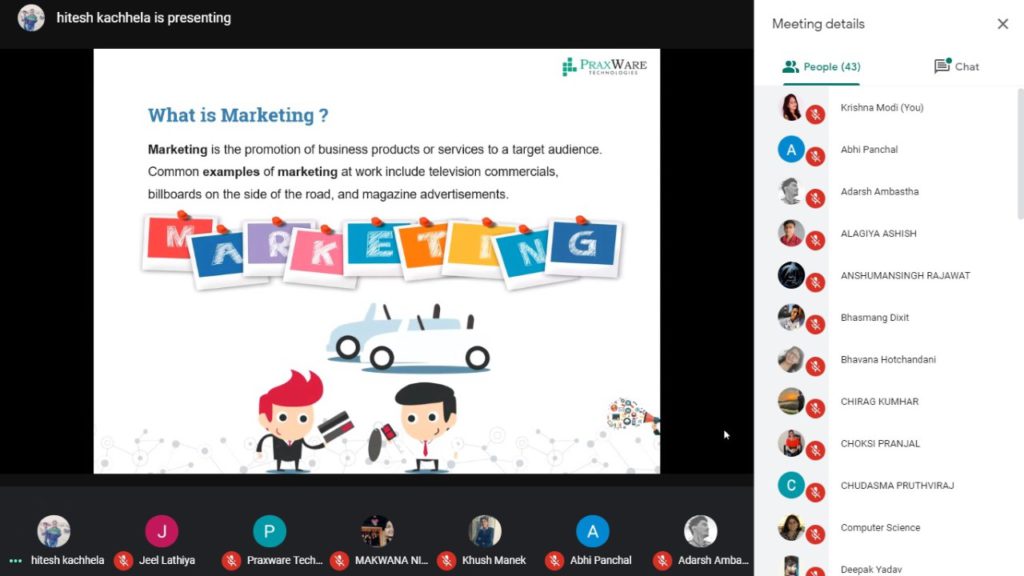Select Bhavana Hotchandani in people list
The height and width of the screenshot is (576, 1024).
point(888,359)
